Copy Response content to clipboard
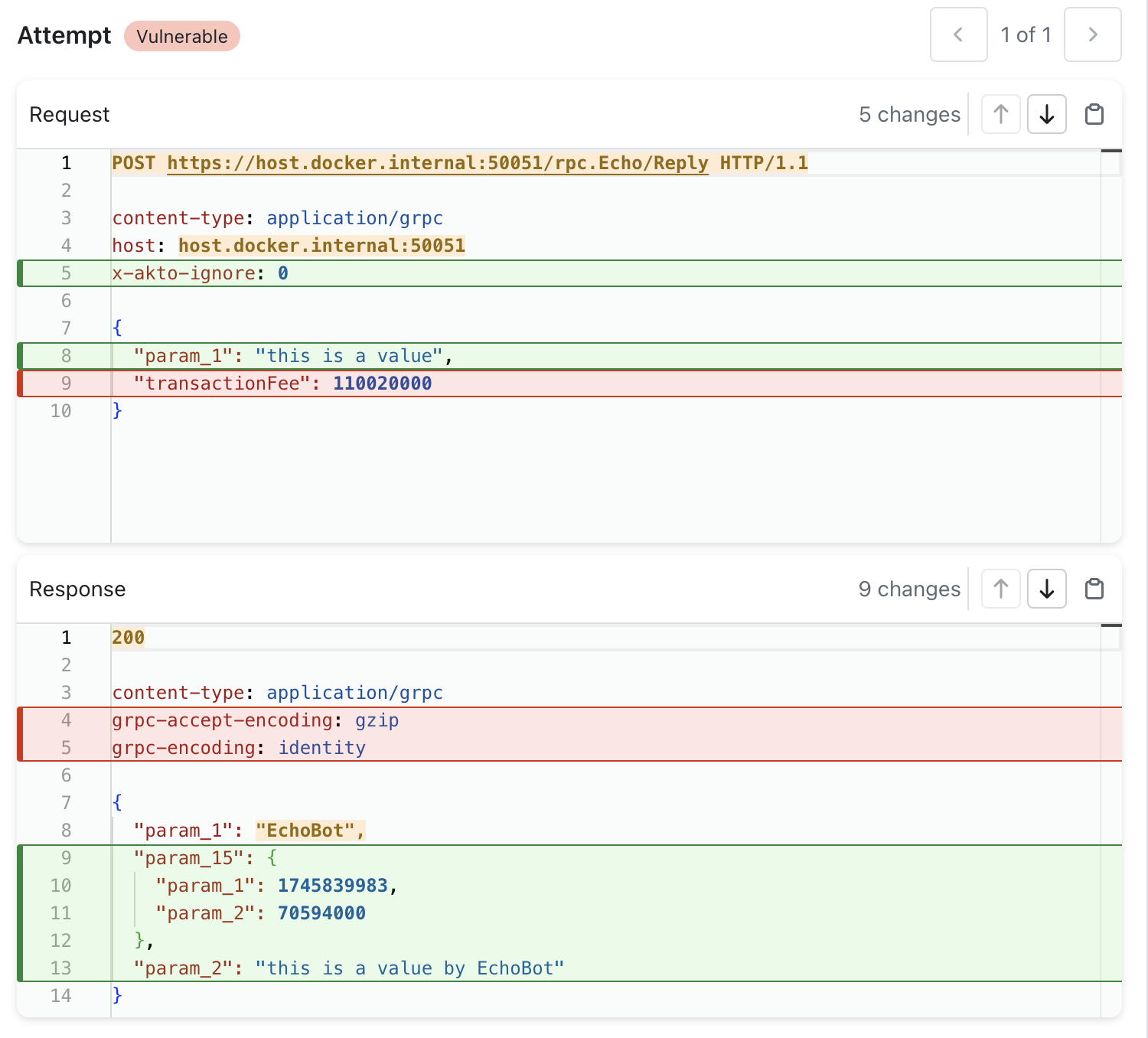The image size is (1148, 1038). coord(1094,589)
